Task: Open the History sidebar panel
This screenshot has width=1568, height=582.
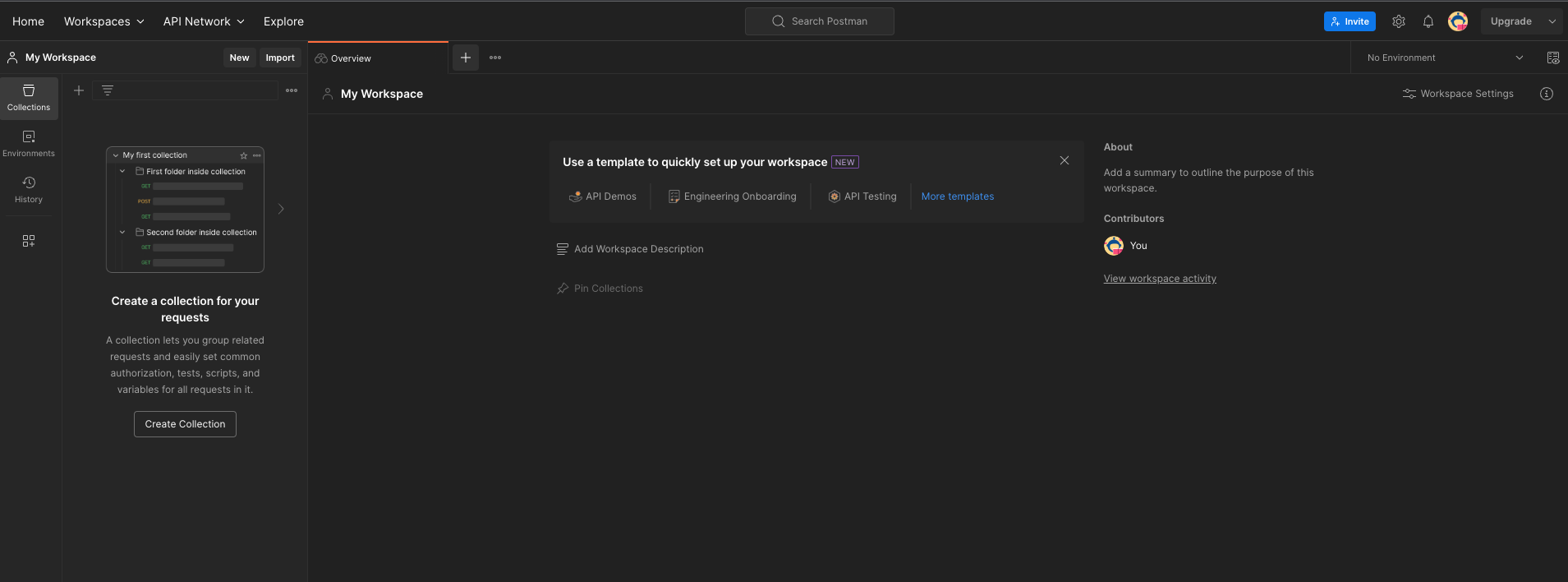Action: click(x=29, y=190)
